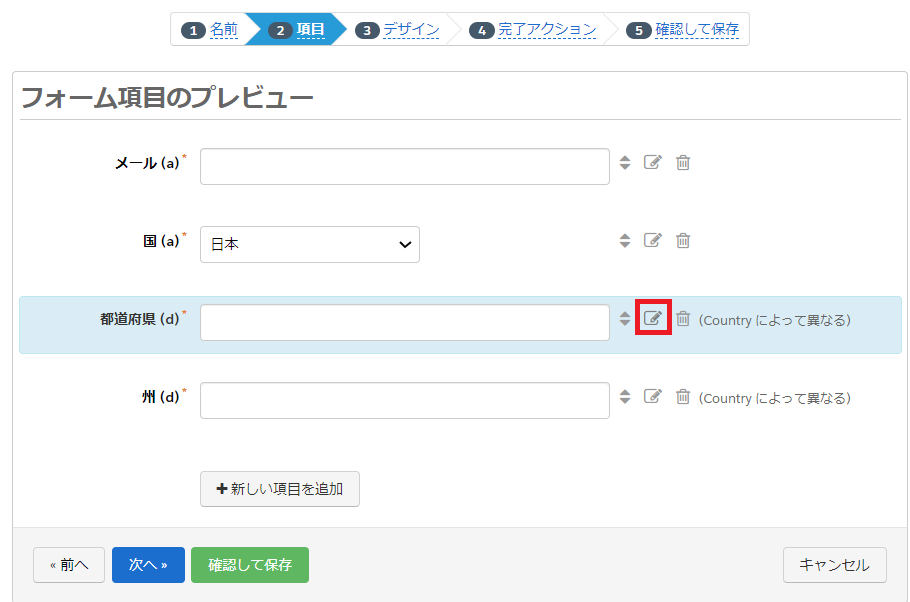Click the green 確認して保存 button
Viewport: 910px width, 602px height.
250,565
